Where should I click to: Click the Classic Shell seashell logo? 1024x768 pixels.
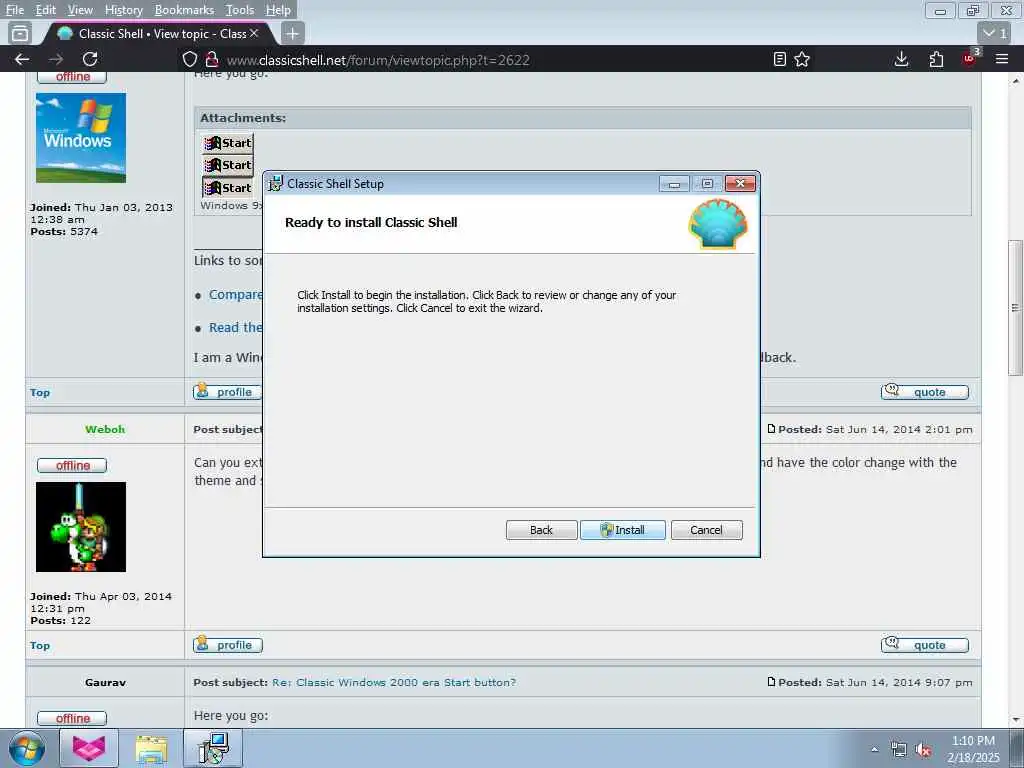[718, 224]
